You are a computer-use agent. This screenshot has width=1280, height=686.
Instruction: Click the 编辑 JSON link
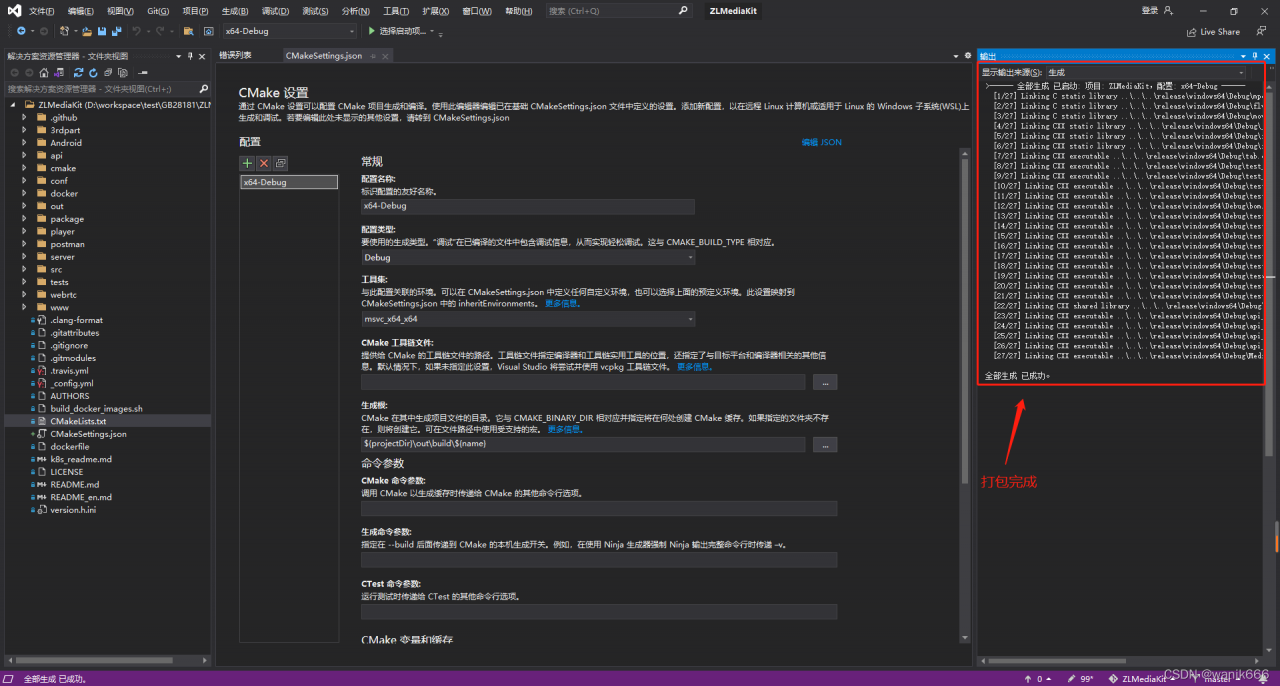pyautogui.click(x=821, y=143)
